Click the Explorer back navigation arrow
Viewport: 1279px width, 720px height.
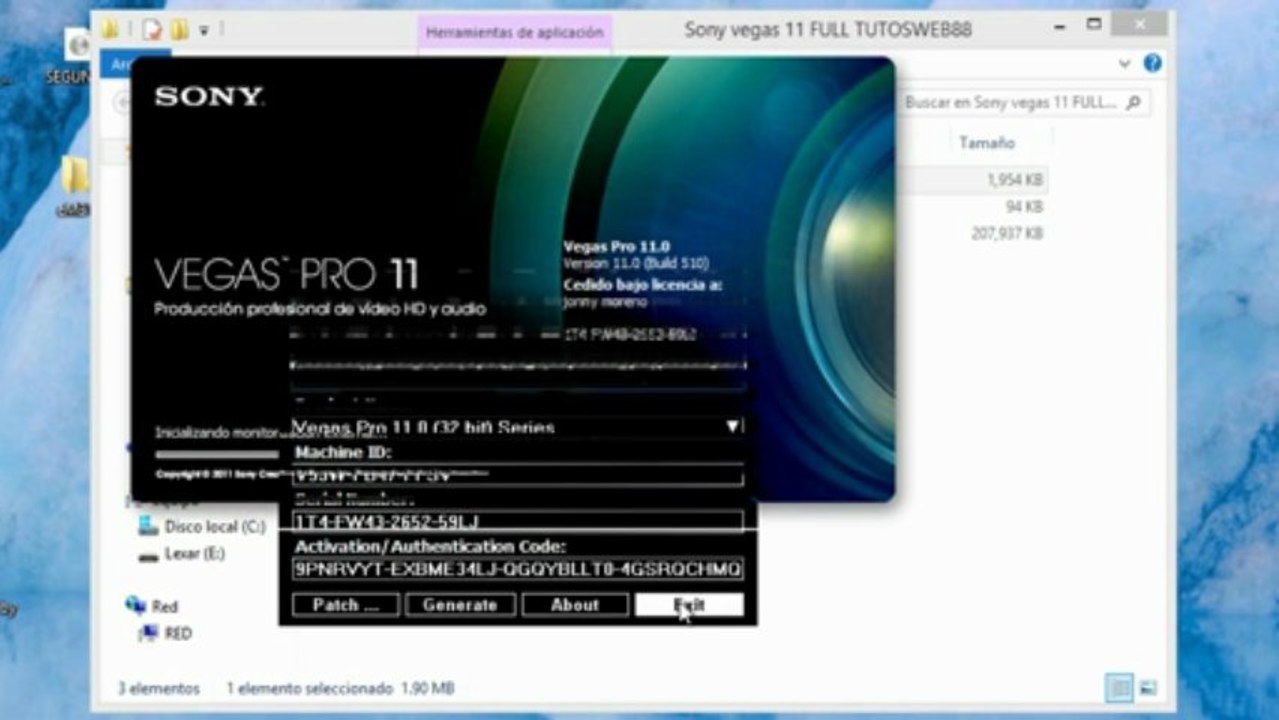122,102
